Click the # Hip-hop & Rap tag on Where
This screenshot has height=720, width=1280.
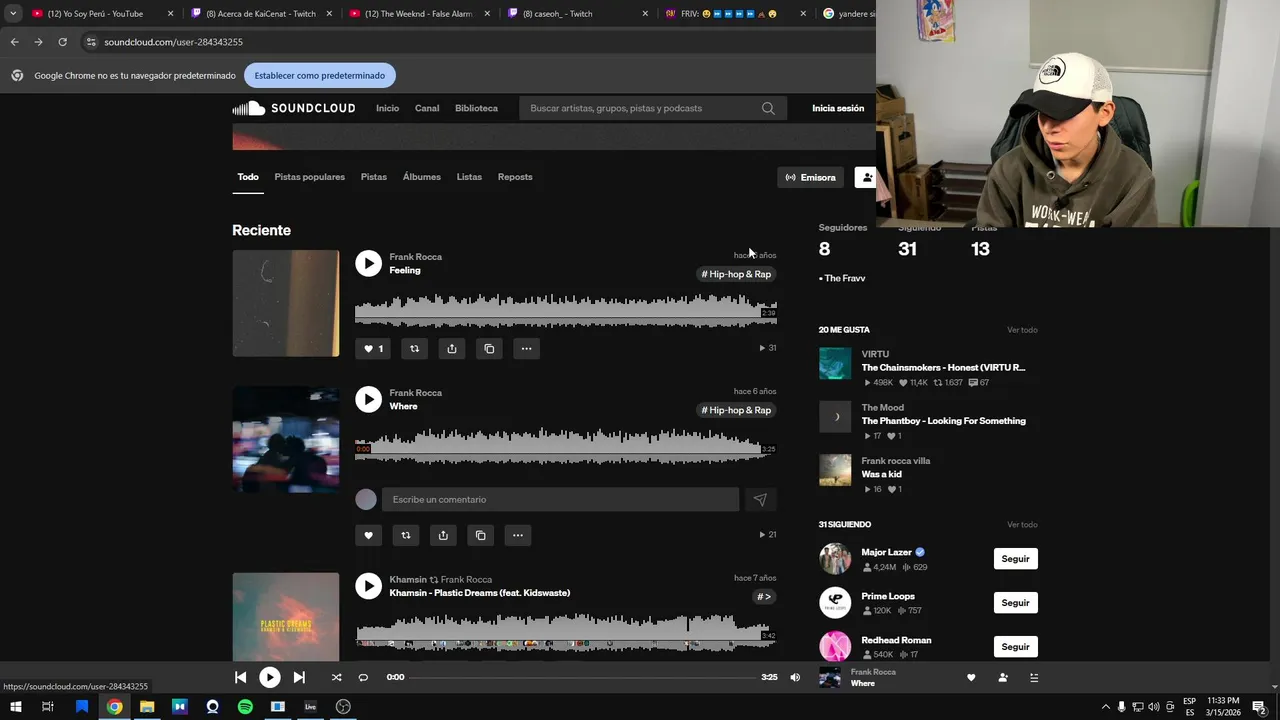[x=736, y=410]
